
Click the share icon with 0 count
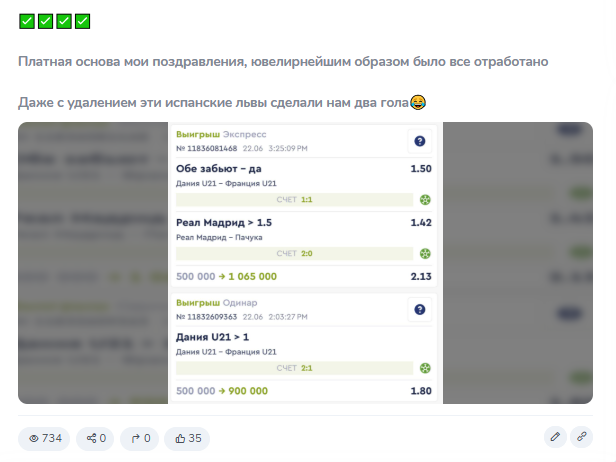[x=96, y=438]
